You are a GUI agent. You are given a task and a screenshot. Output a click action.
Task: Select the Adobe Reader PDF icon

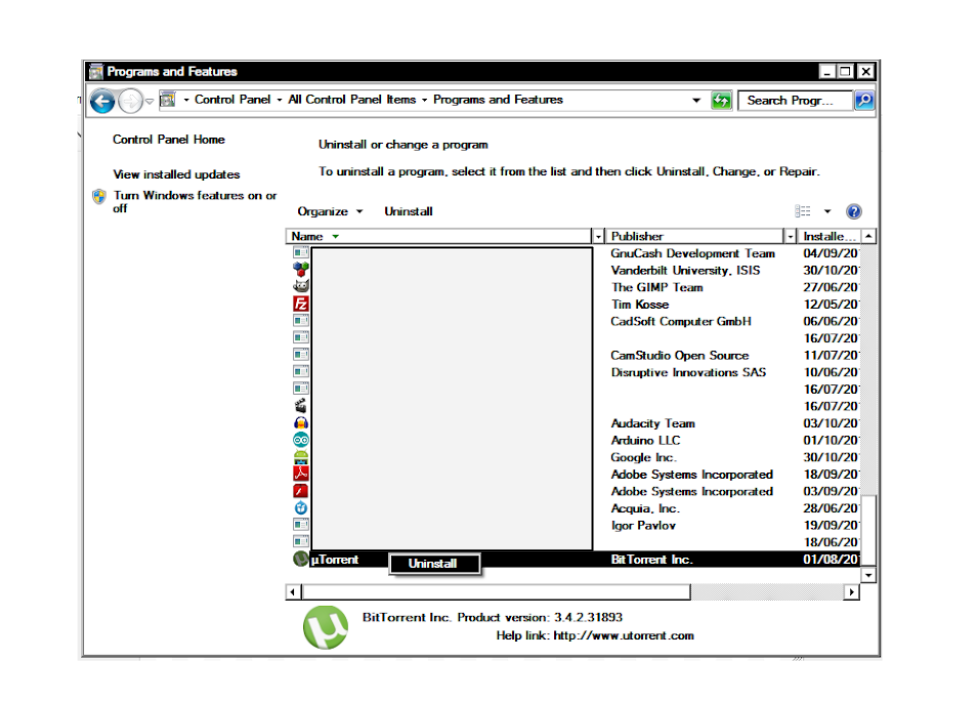[x=301, y=473]
